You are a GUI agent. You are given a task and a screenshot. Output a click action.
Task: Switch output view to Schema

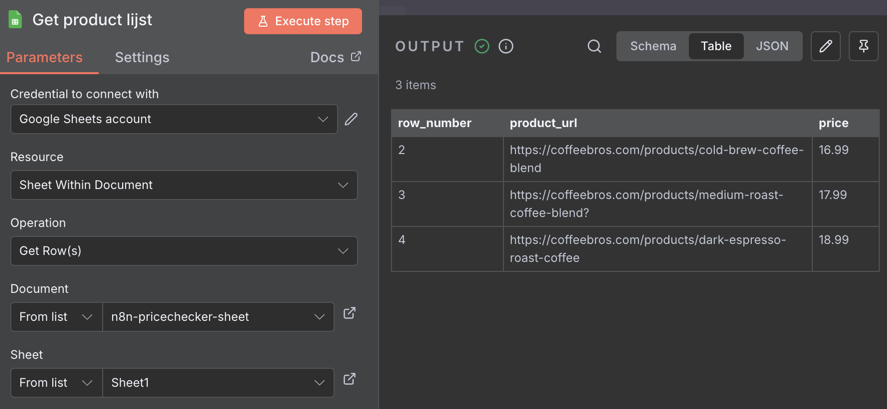653,46
